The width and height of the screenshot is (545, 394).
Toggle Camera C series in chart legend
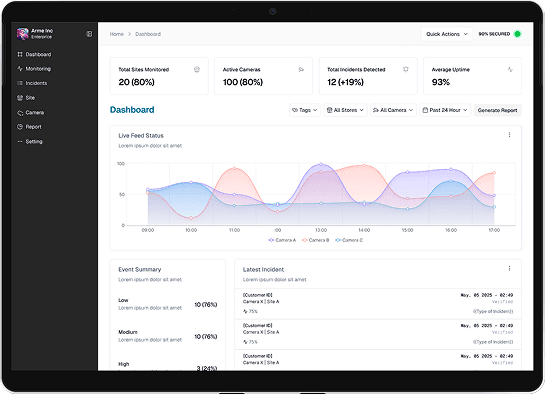pos(349,240)
